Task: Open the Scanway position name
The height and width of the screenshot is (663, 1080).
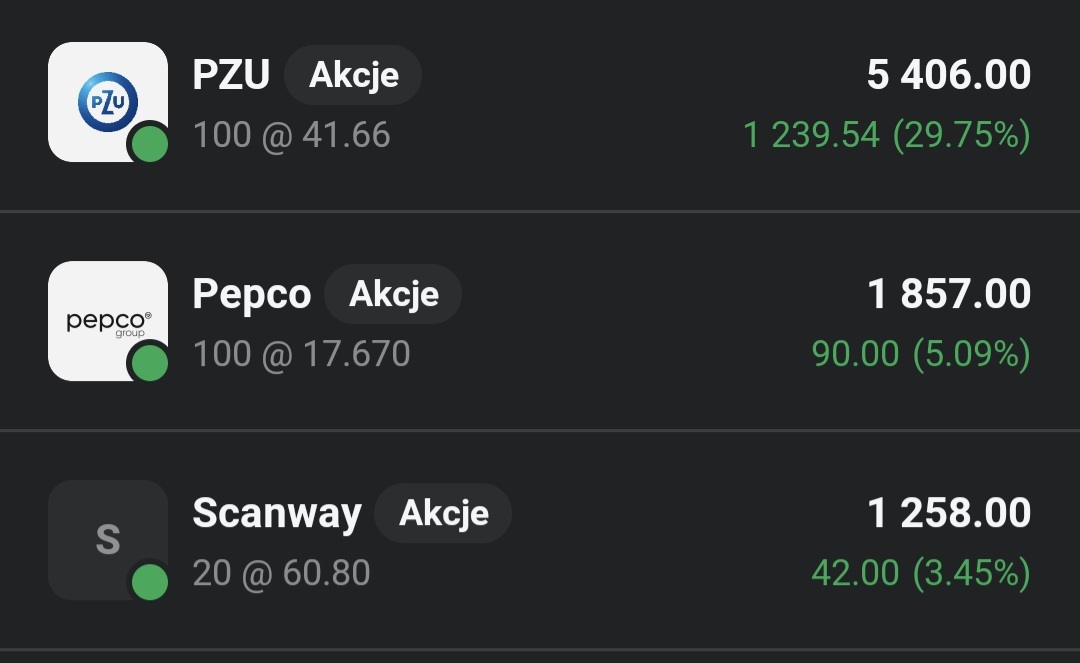Action: click(x=276, y=513)
